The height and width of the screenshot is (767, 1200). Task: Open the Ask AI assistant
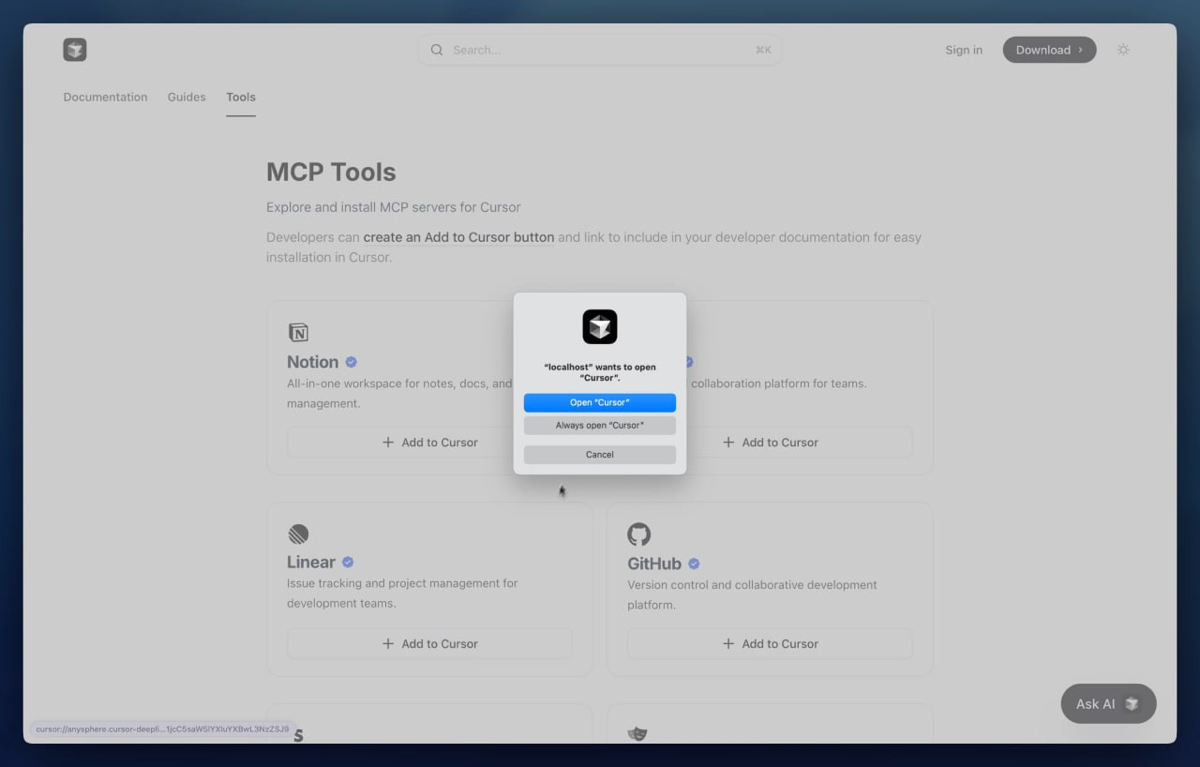click(x=1108, y=704)
